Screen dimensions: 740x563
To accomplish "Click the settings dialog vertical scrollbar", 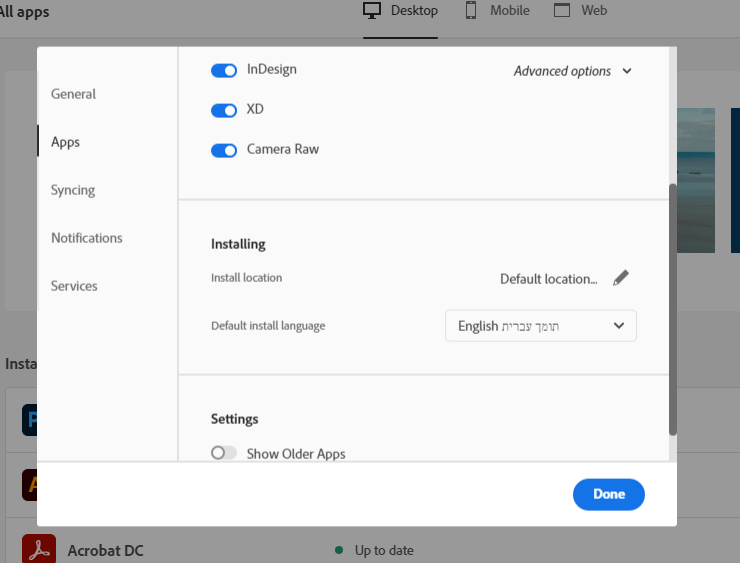I will [673, 308].
